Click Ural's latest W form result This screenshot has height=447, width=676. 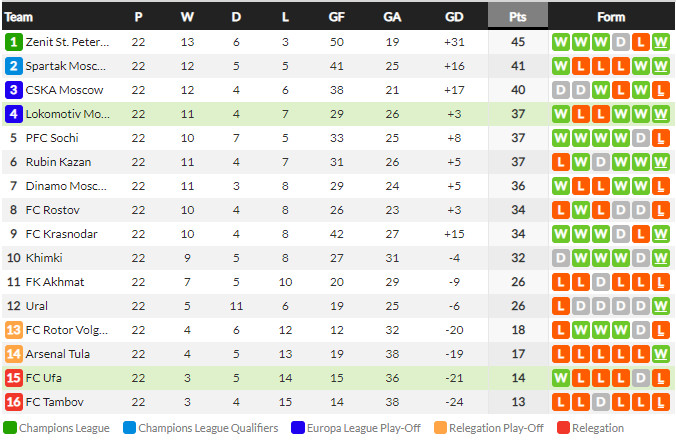[661, 306]
